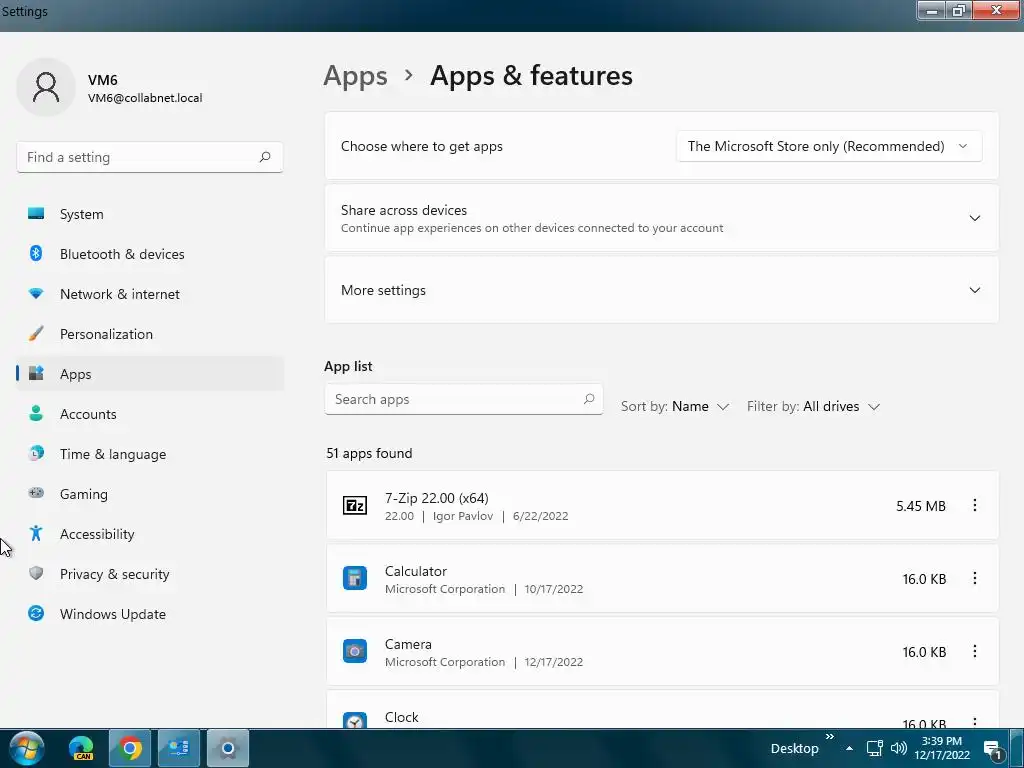Click VM6@collabnet.local account email
Screen dimensions: 1024x768
145,98
